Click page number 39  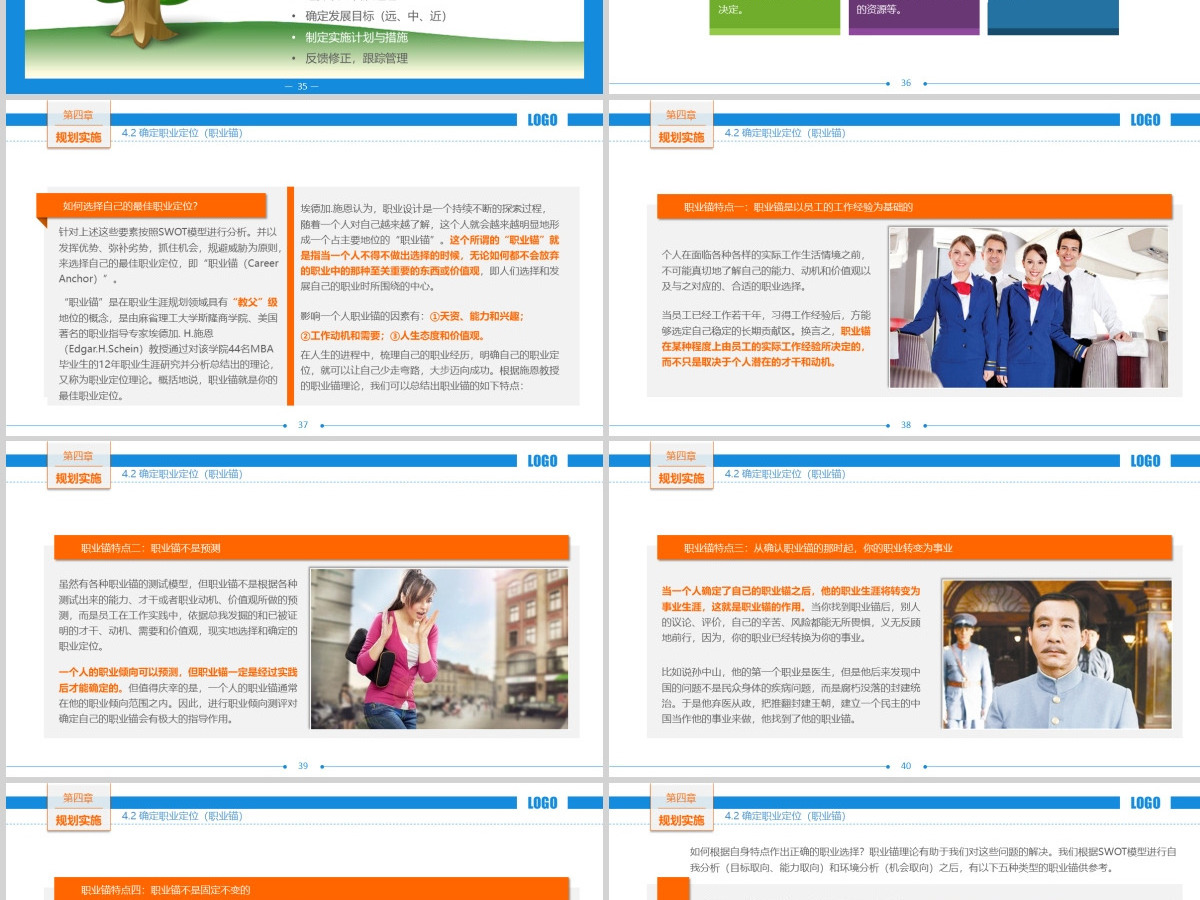coord(303,766)
